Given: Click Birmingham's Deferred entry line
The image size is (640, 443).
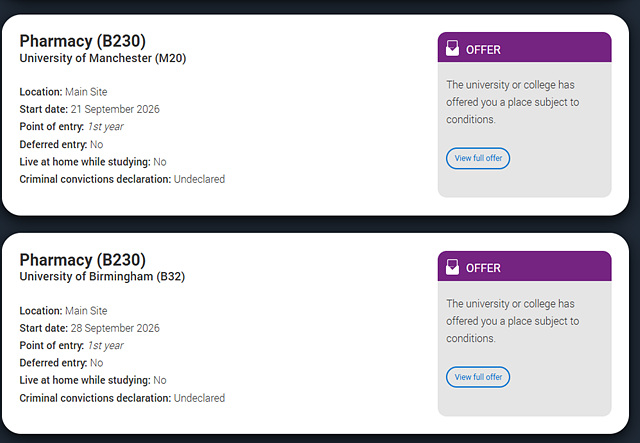Looking at the screenshot, I should [61, 363].
